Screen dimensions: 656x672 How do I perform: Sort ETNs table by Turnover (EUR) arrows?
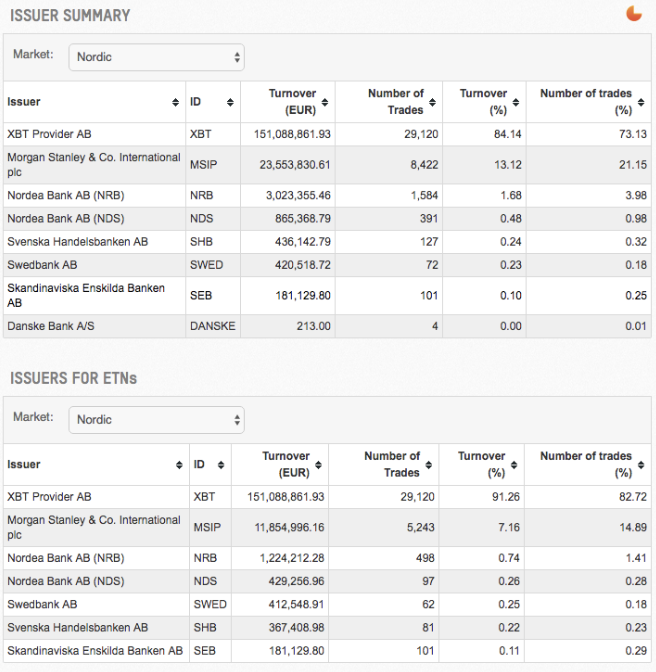point(319,465)
